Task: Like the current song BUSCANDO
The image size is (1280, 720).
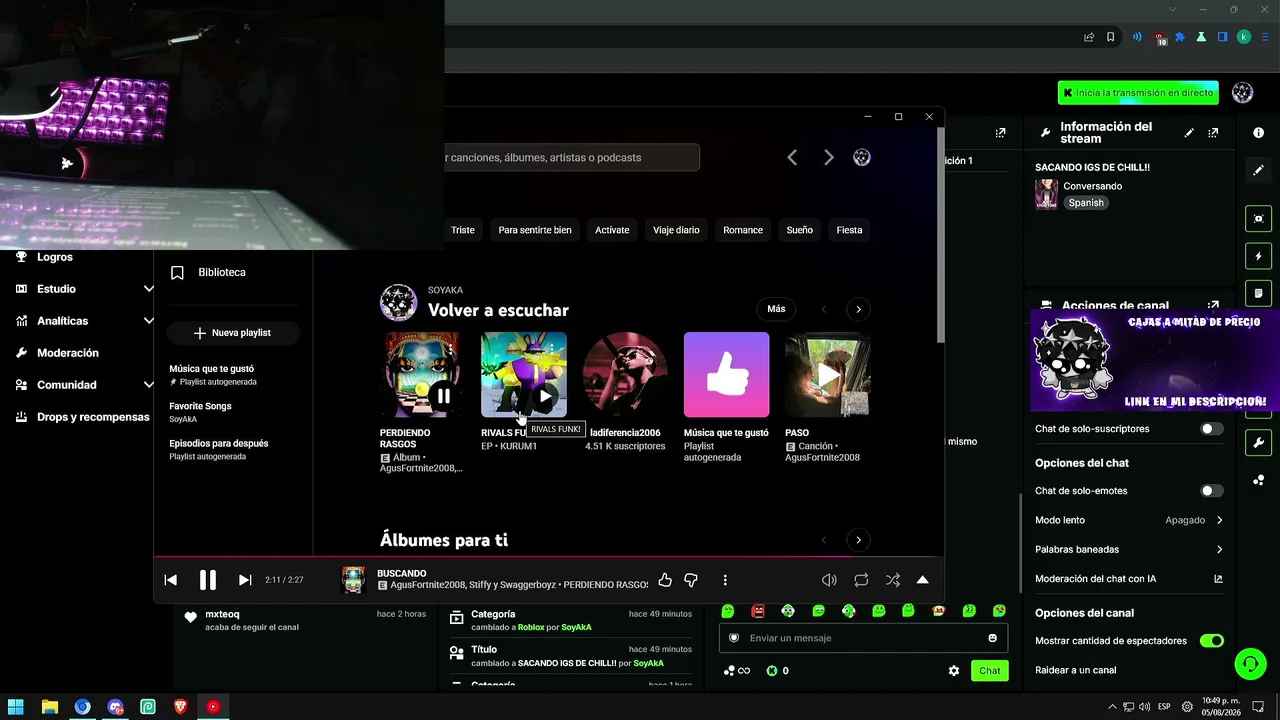Action: tap(665, 580)
